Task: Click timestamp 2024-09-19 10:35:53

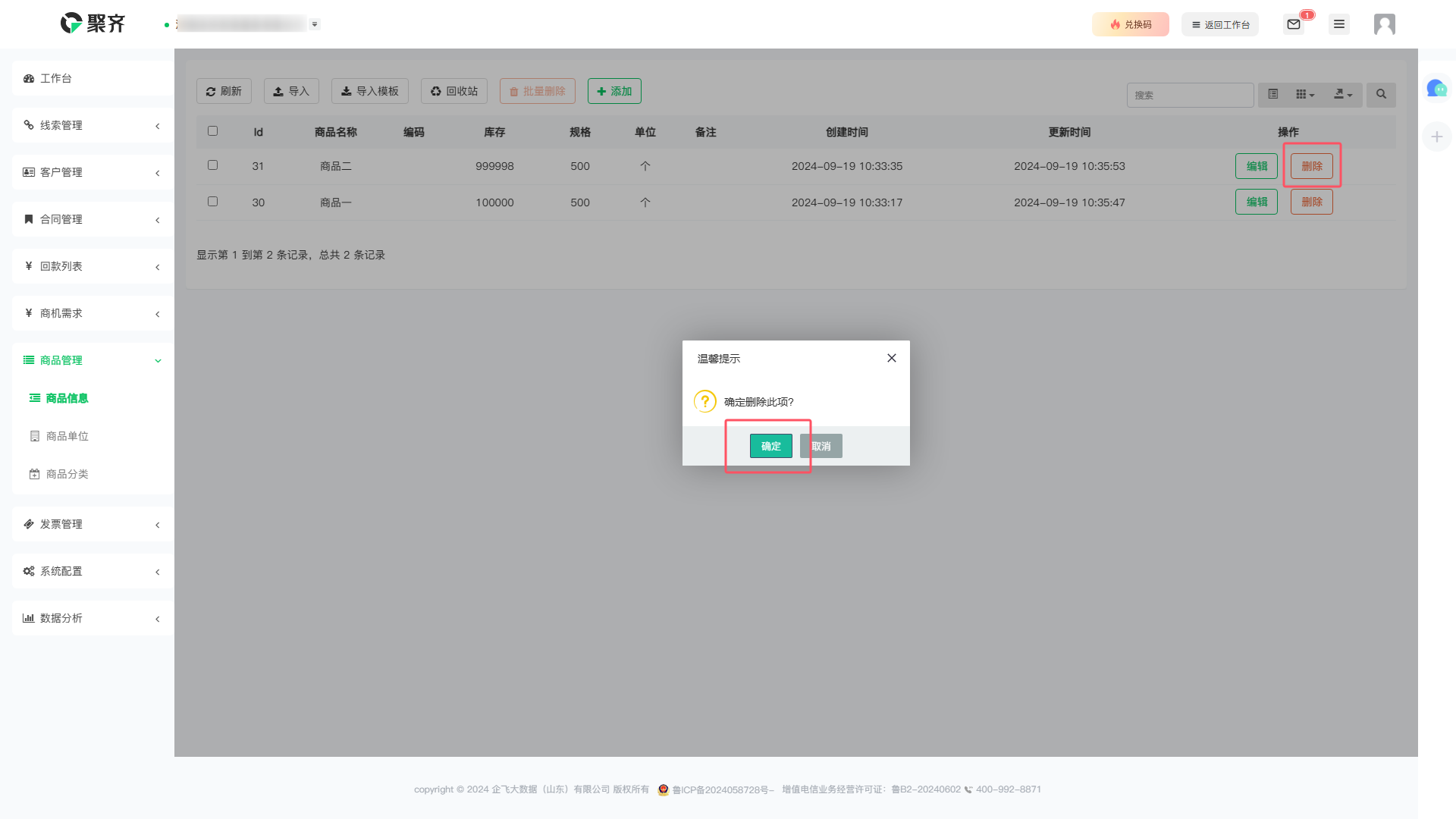Action: (x=1069, y=166)
